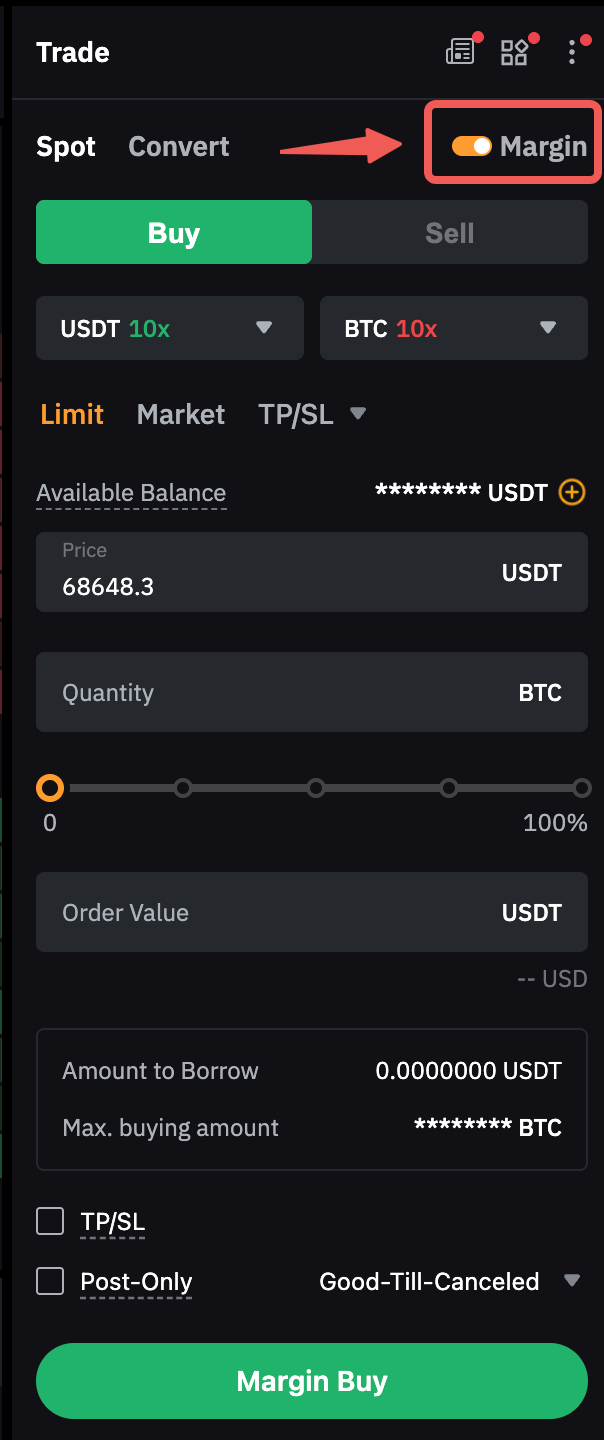Image resolution: width=604 pixels, height=1440 pixels.
Task: Select the Limit order tab
Action: [72, 414]
